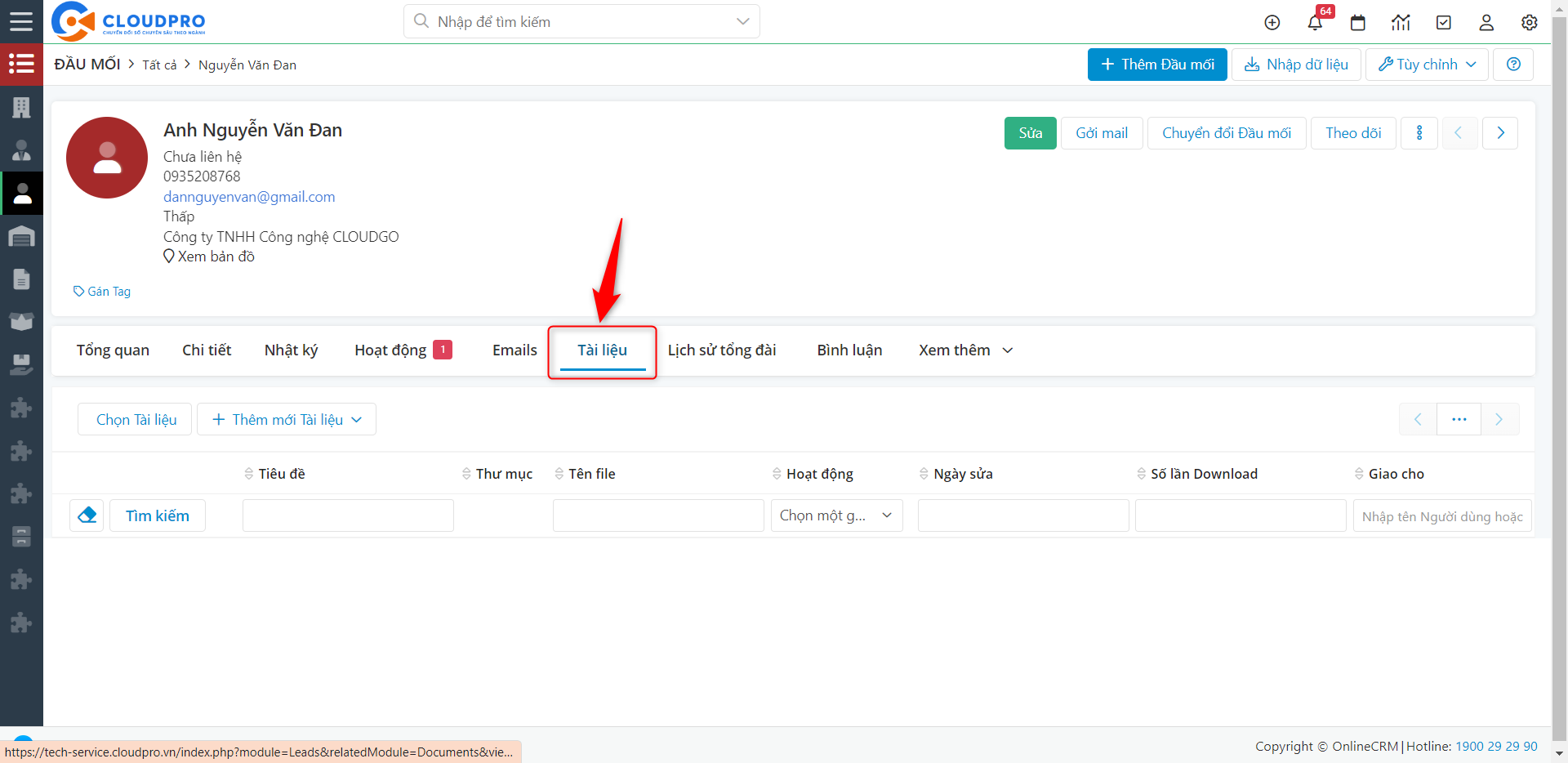The height and width of the screenshot is (763, 1568).
Task: Open the lead email dannguyenvan@gmail.com
Action: (249, 197)
